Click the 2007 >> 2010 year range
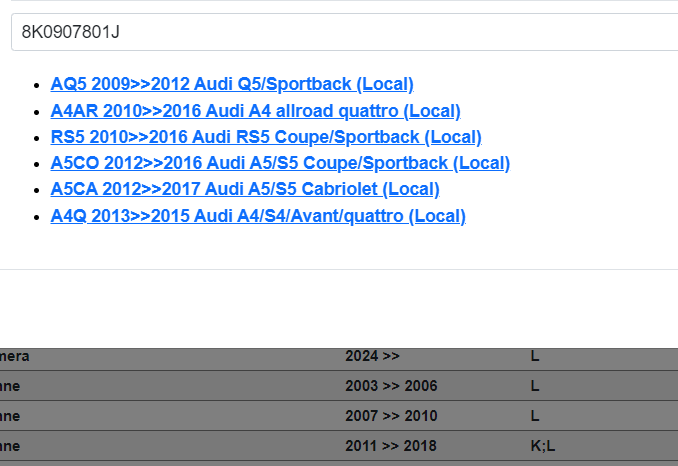 click(391, 415)
